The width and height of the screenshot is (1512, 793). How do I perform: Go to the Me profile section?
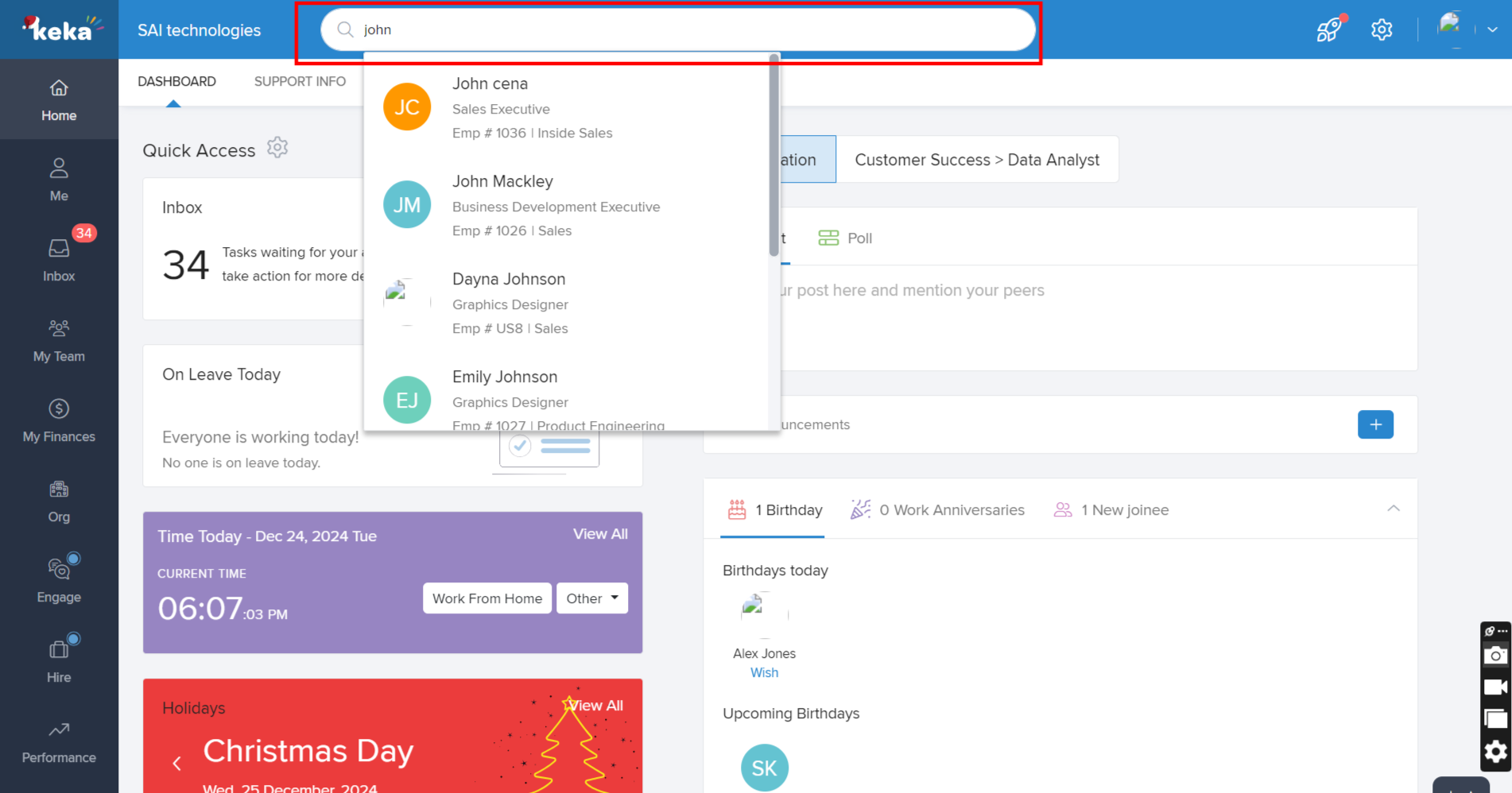tap(59, 180)
